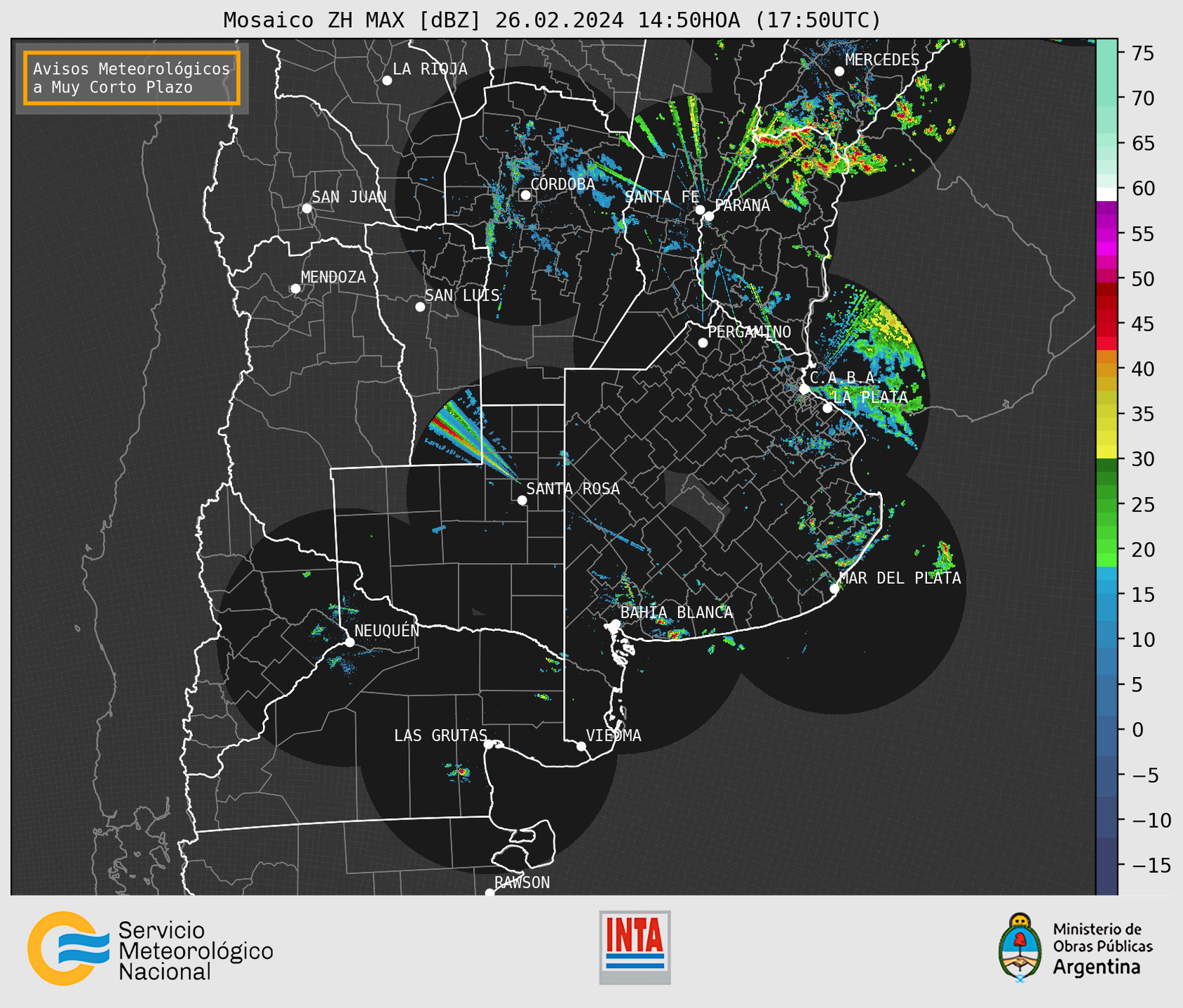Click the storm echo south of Las Grutas
This screenshot has height=1008, width=1183.
(460, 772)
